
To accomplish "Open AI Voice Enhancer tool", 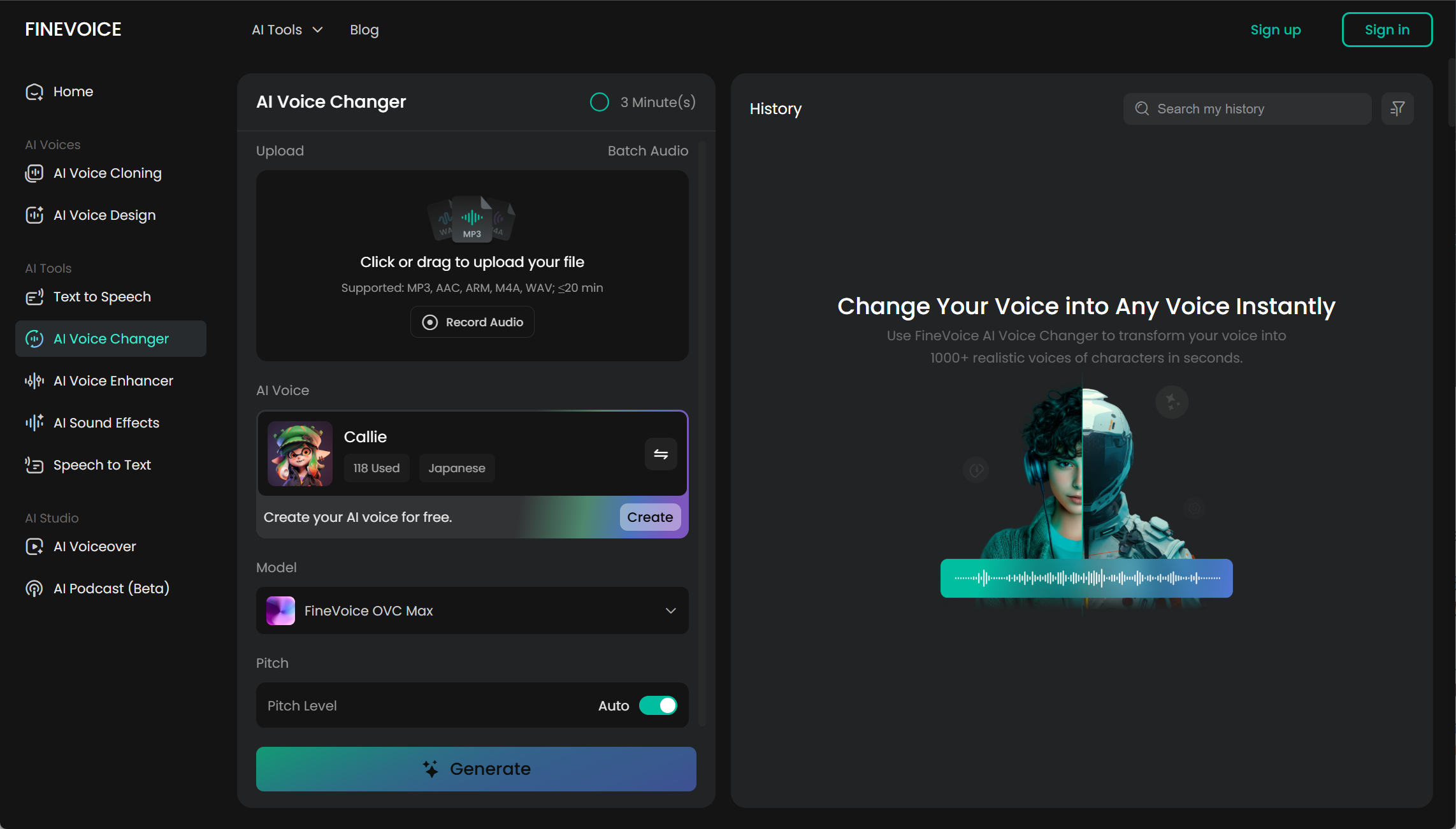I will click(113, 381).
